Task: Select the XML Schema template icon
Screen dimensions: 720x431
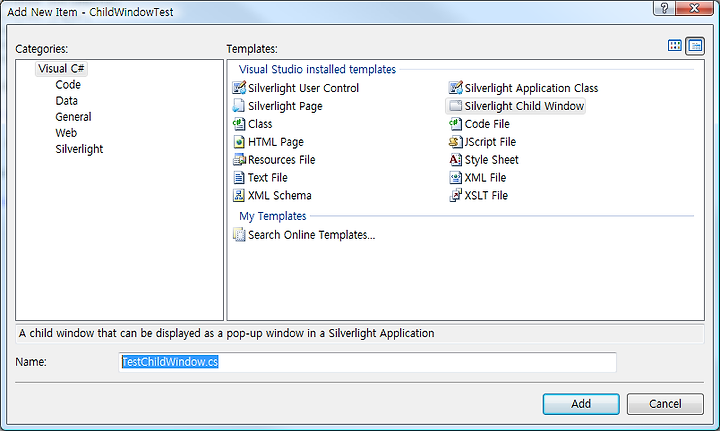Action: (239, 196)
